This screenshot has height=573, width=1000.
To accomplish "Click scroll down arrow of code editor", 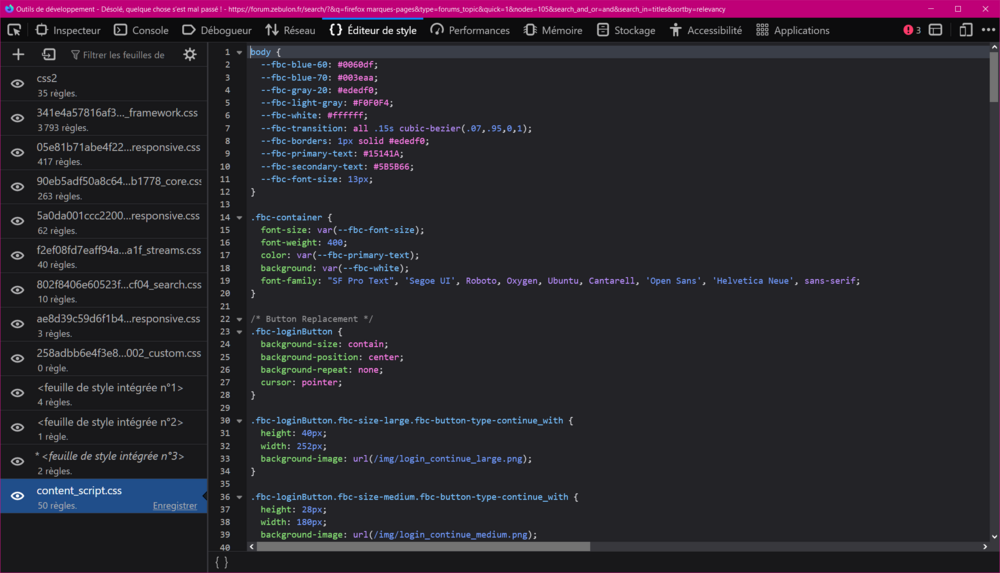I will [994, 537].
